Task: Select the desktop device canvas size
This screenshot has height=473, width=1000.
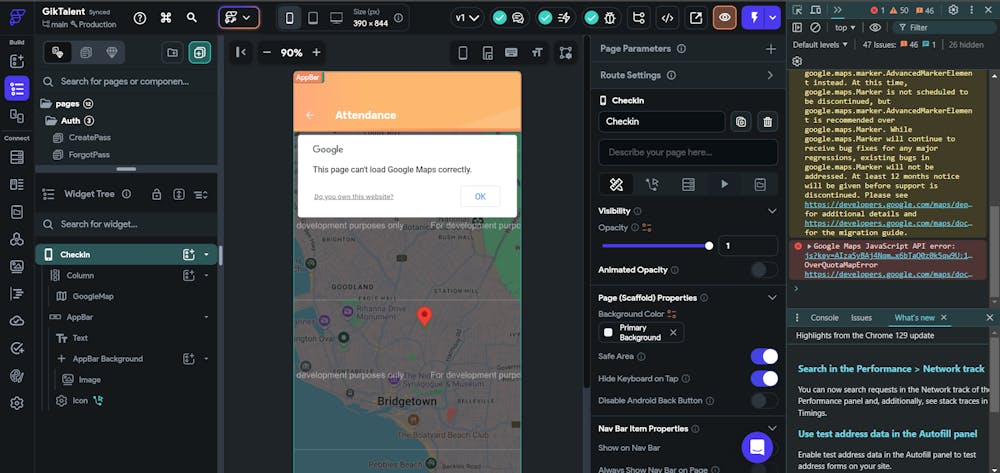Action: coord(336,18)
